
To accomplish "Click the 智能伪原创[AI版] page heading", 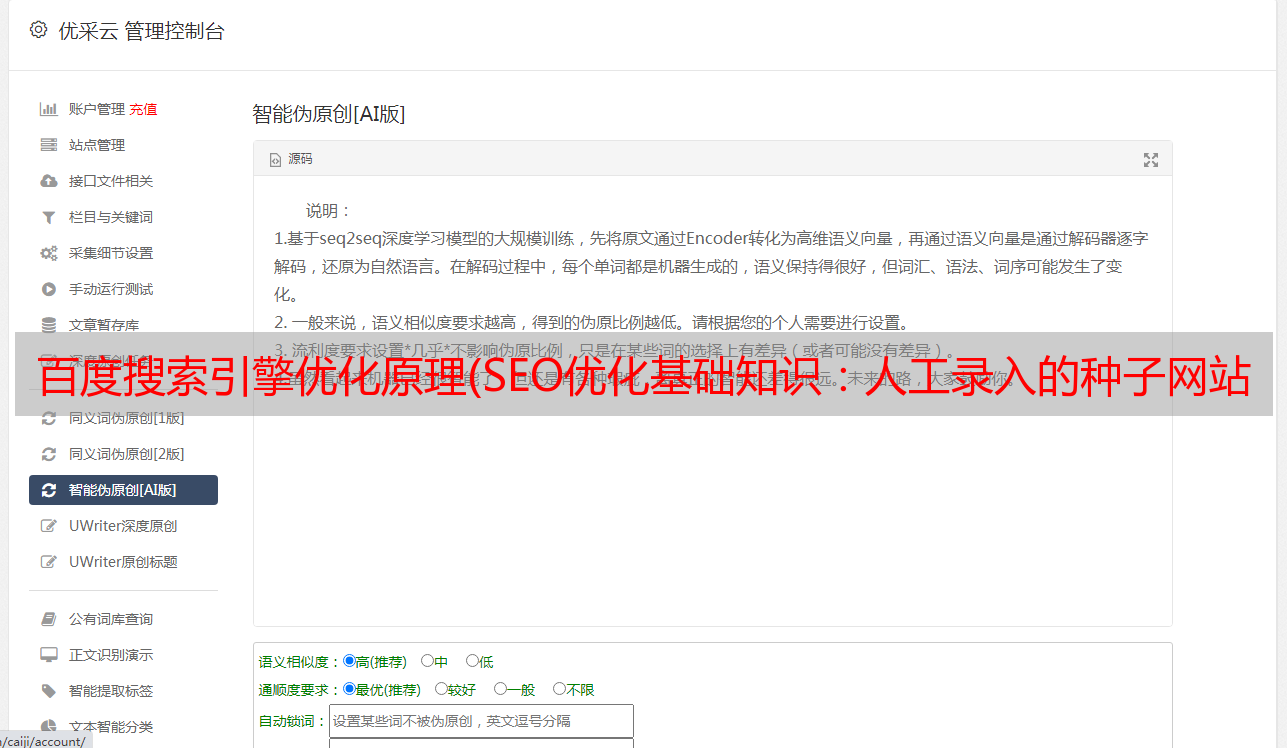I will point(329,114).
